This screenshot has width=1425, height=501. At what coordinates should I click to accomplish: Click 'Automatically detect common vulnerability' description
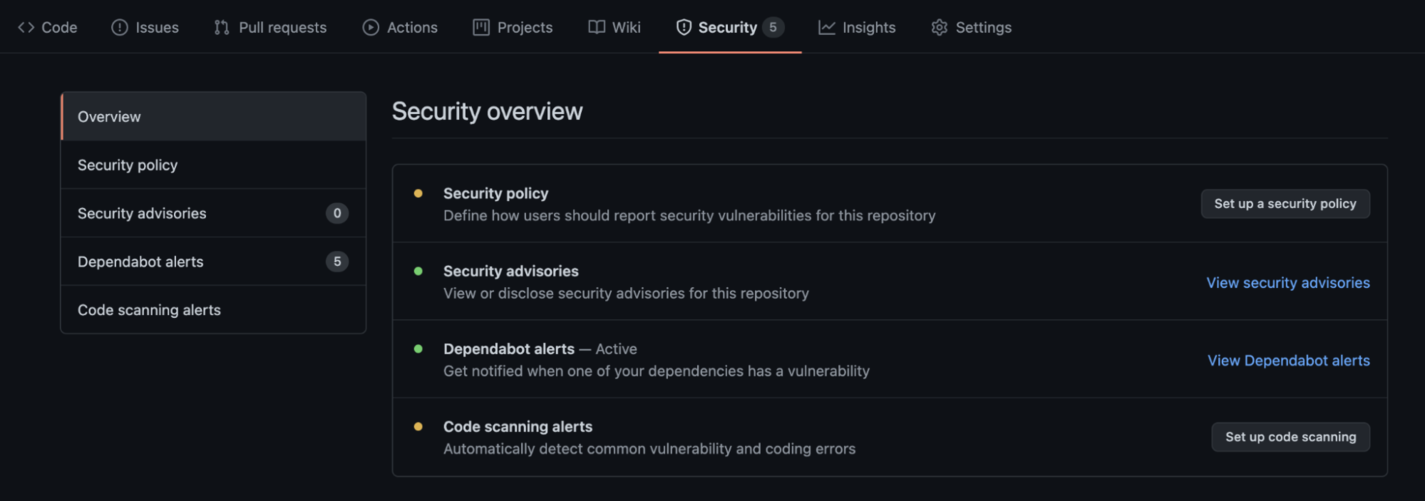pos(649,449)
